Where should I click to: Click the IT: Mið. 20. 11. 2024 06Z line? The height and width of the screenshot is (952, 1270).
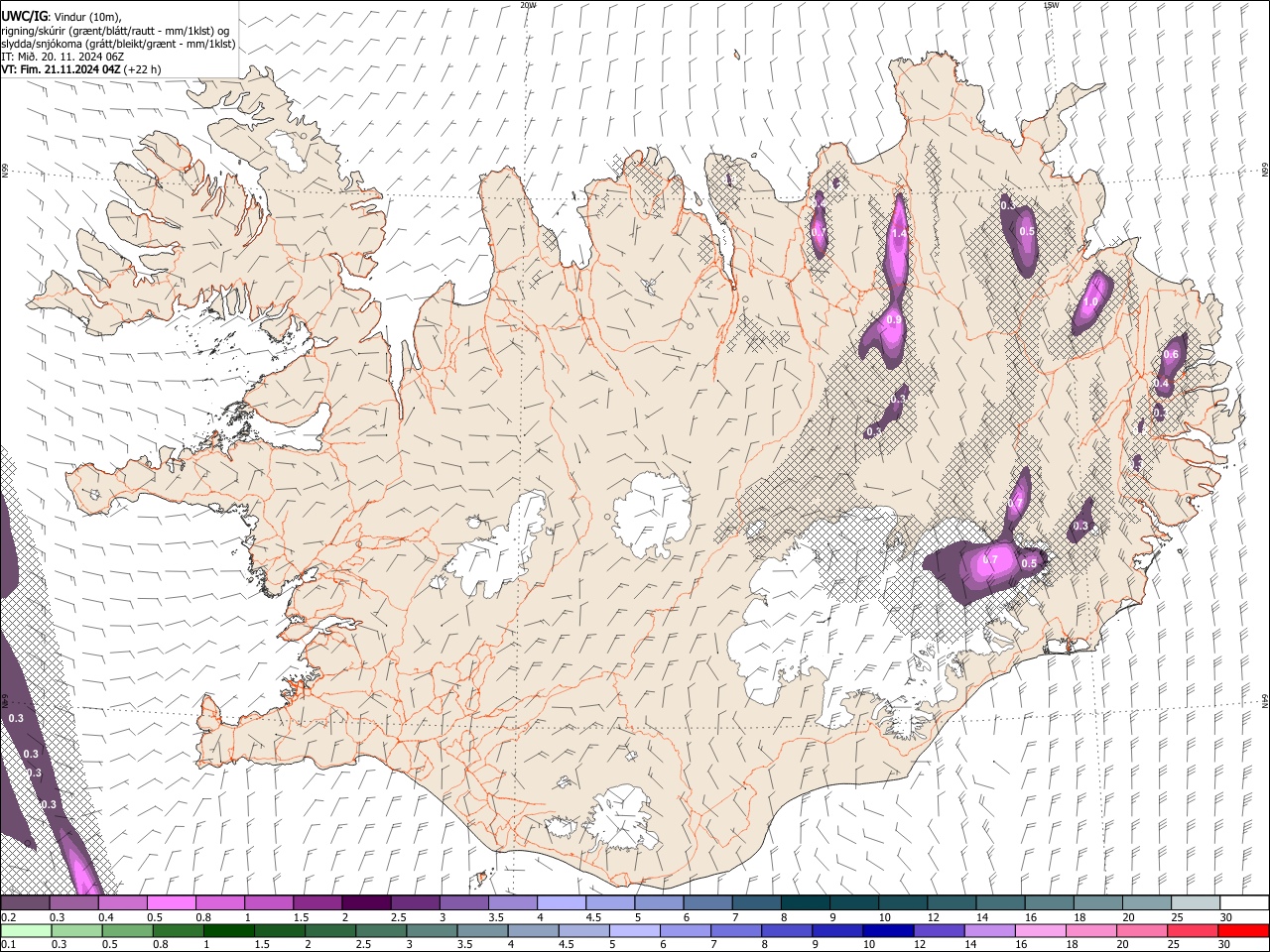(x=63, y=57)
